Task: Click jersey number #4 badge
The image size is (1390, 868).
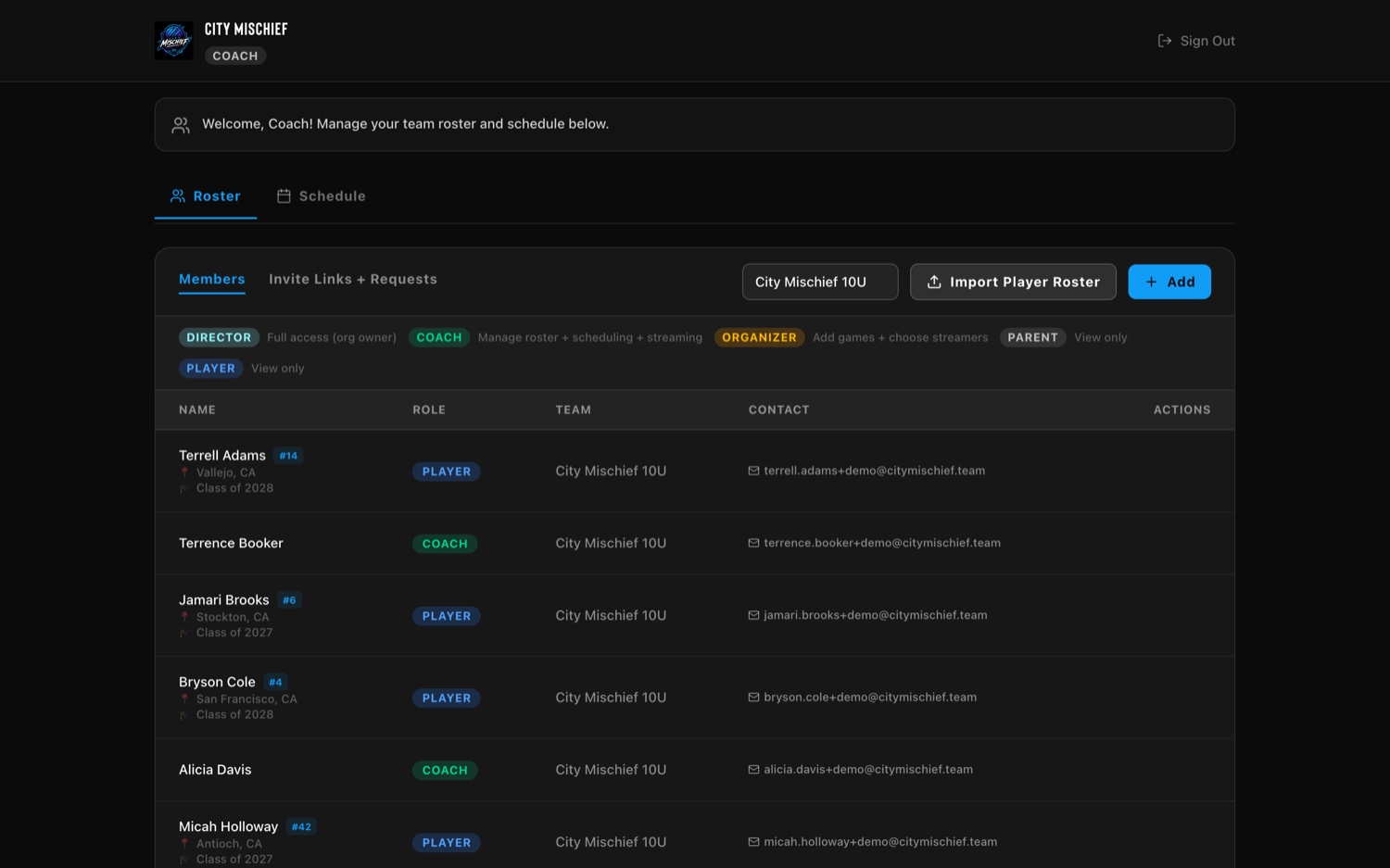Action: [x=275, y=683]
